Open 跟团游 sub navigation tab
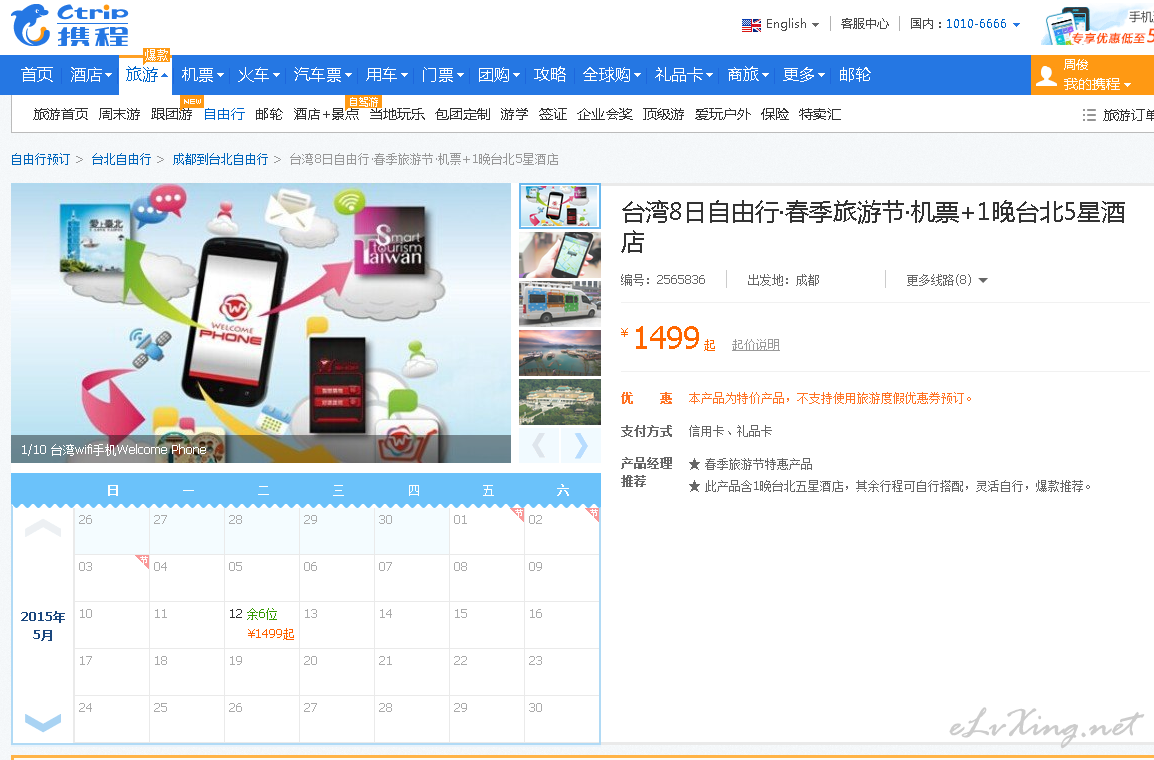The width and height of the screenshot is (1154, 760). (x=171, y=115)
